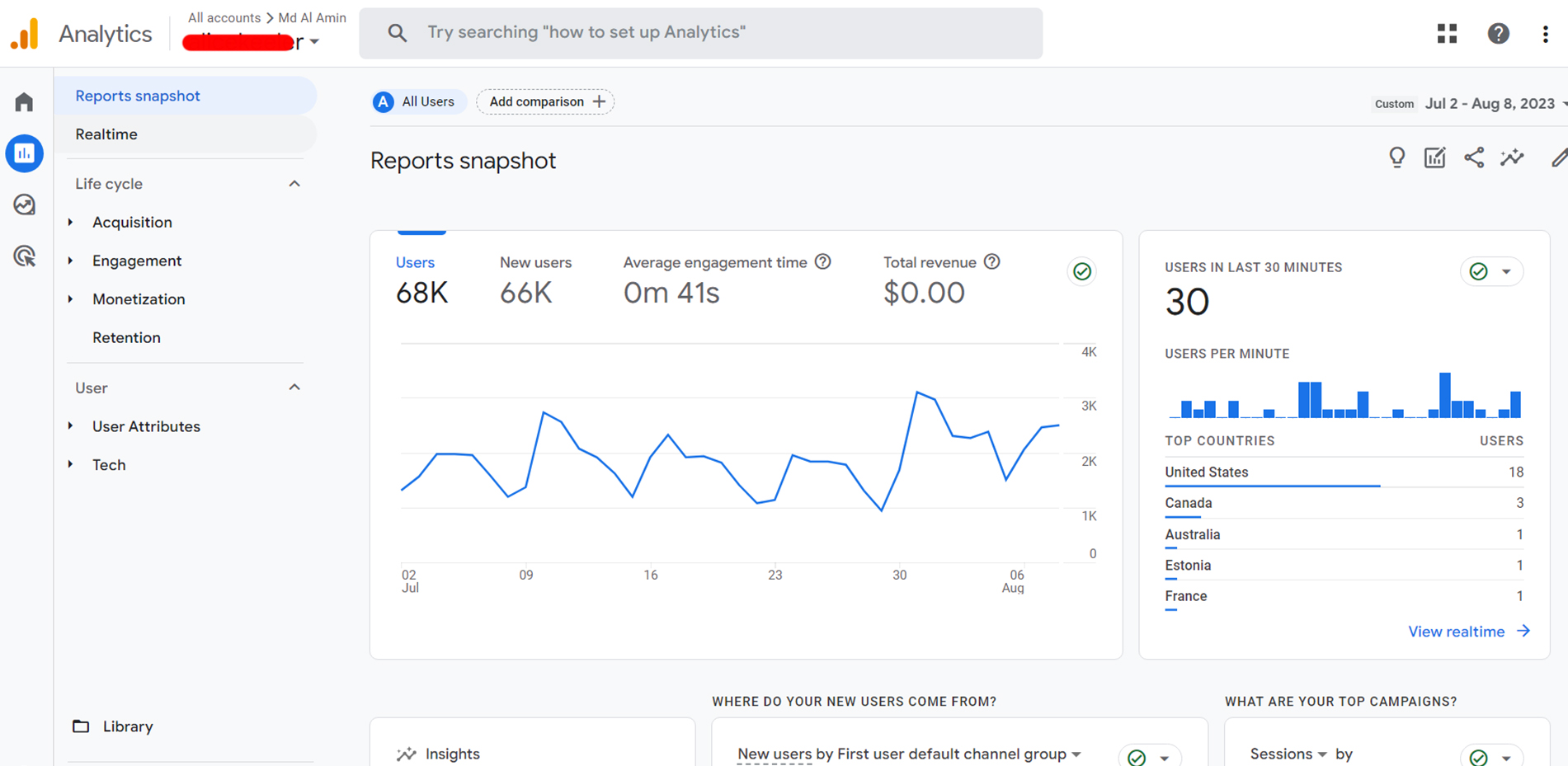Click the Customize report icon

(x=1434, y=157)
